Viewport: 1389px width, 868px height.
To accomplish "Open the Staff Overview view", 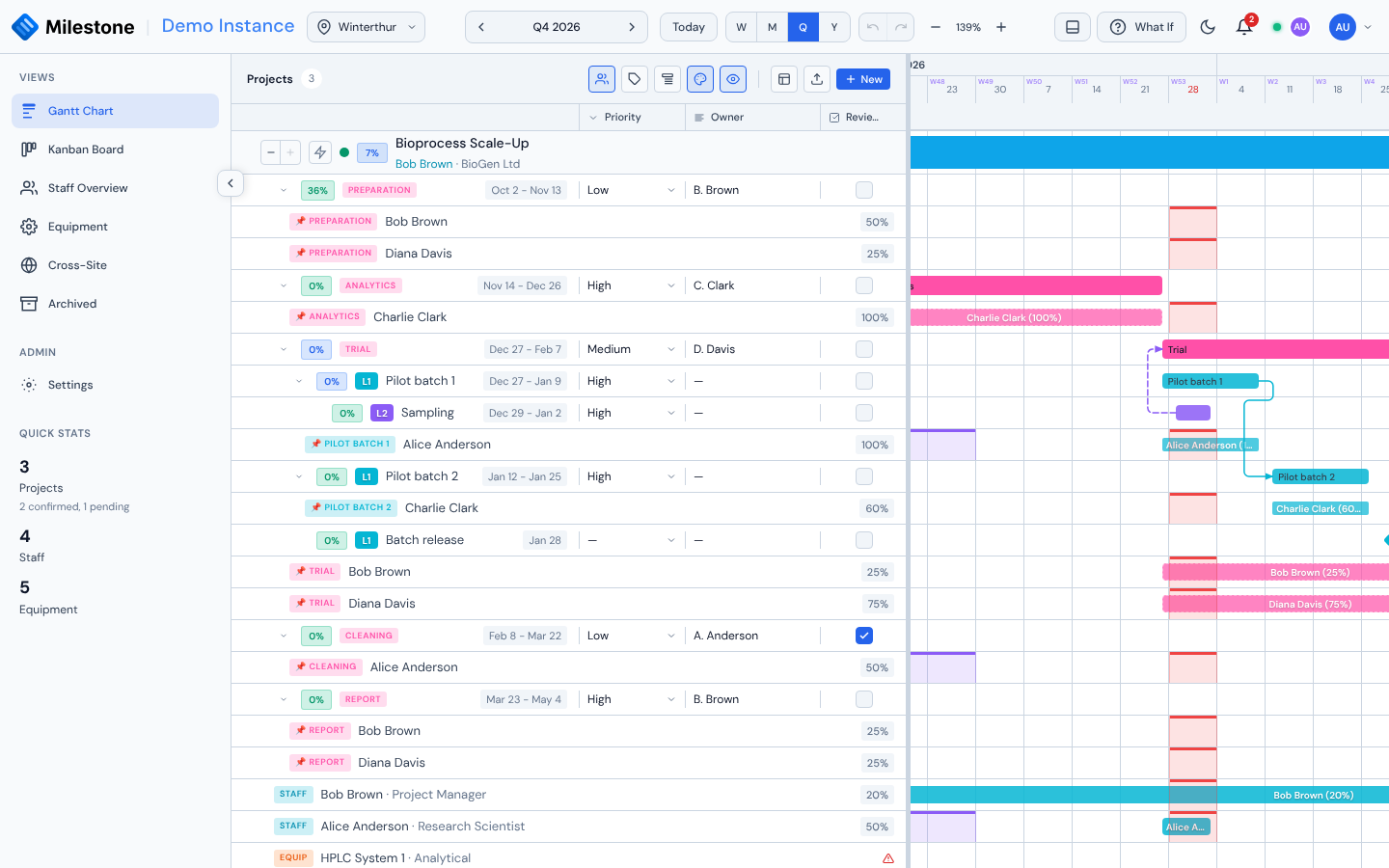I will [116, 188].
